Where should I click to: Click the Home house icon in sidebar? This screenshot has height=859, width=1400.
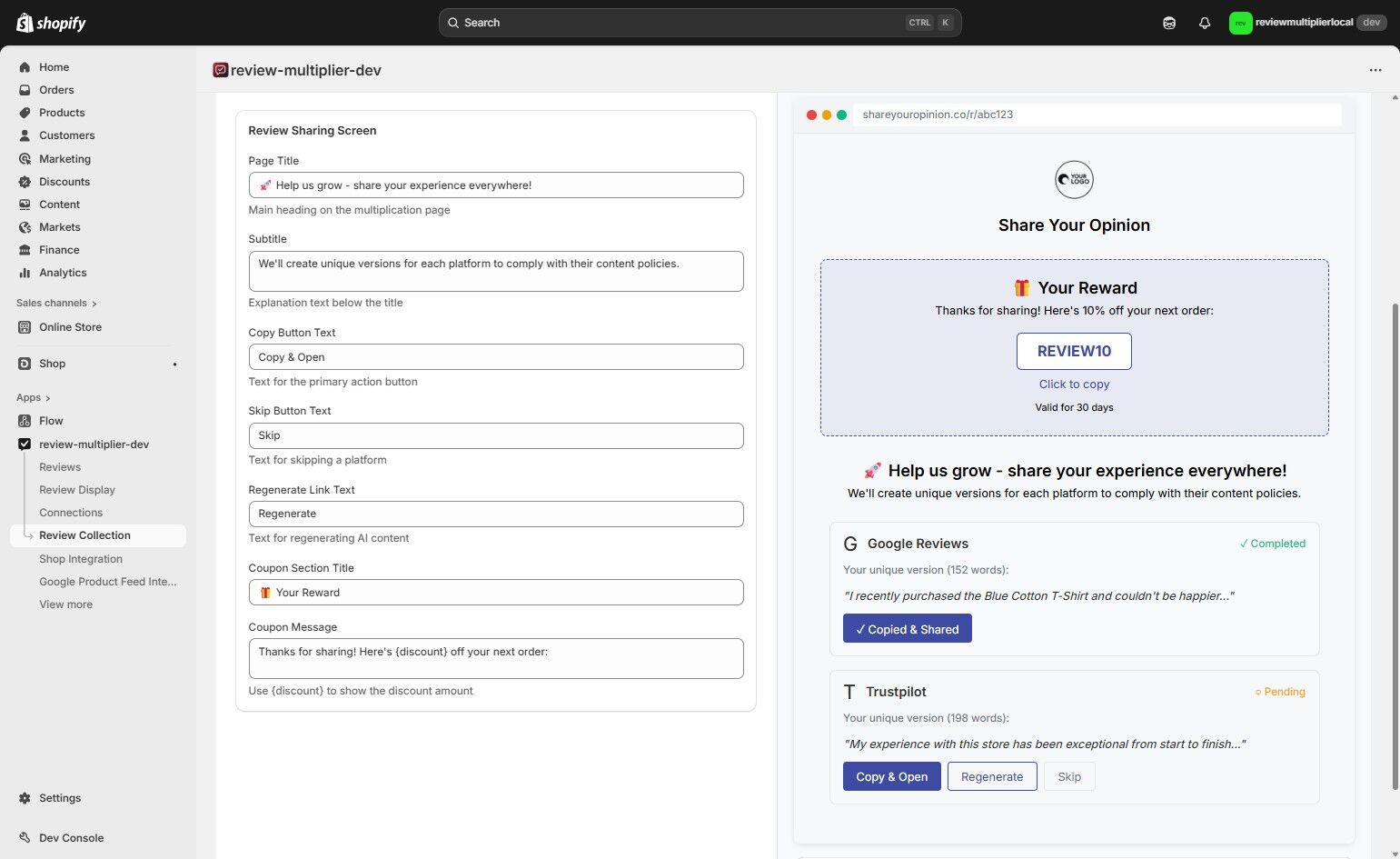(25, 67)
